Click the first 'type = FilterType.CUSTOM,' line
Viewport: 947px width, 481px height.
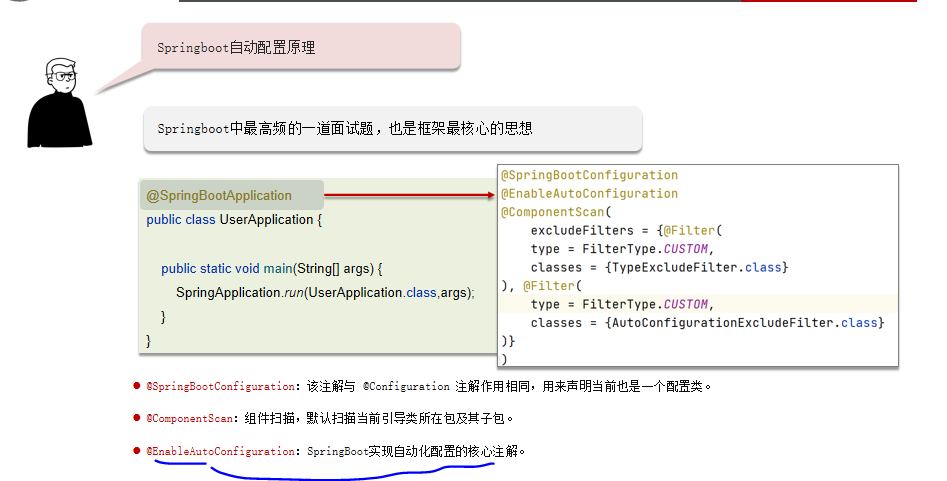pyautogui.click(x=622, y=249)
